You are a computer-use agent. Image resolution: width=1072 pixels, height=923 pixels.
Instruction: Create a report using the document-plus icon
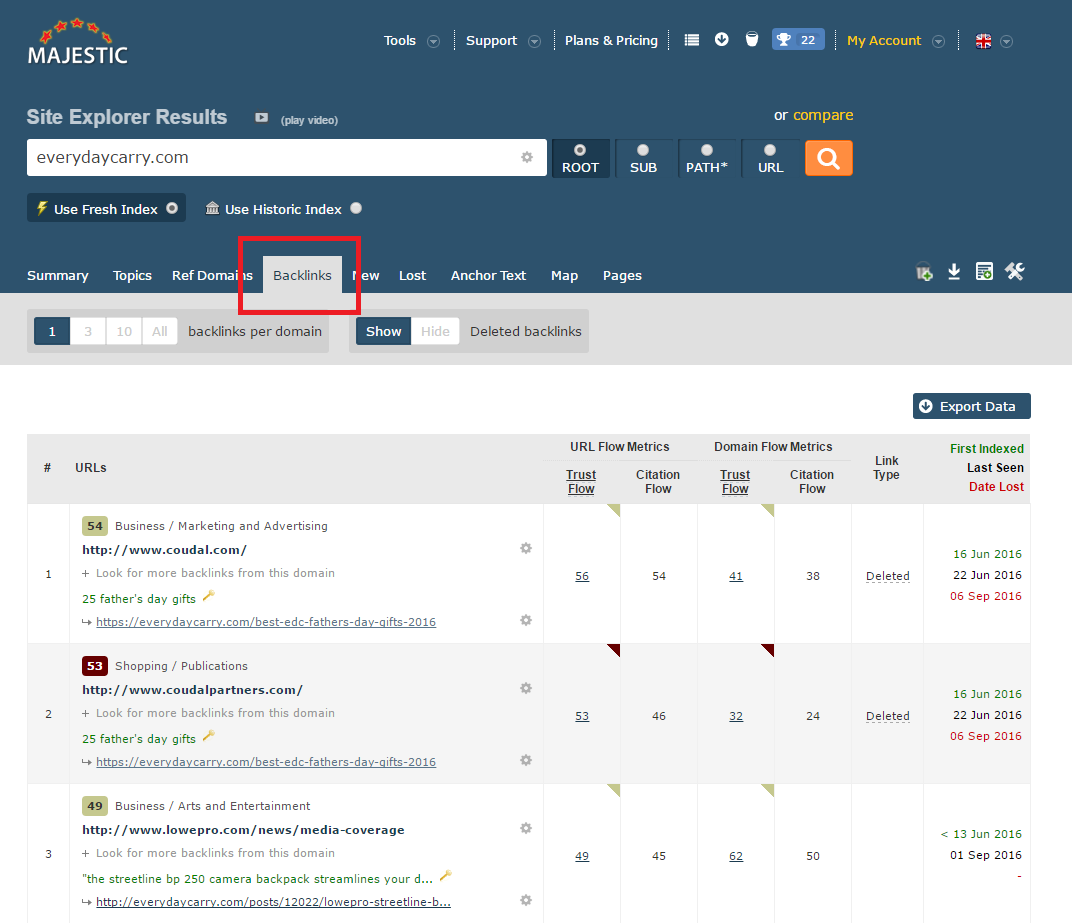[983, 271]
